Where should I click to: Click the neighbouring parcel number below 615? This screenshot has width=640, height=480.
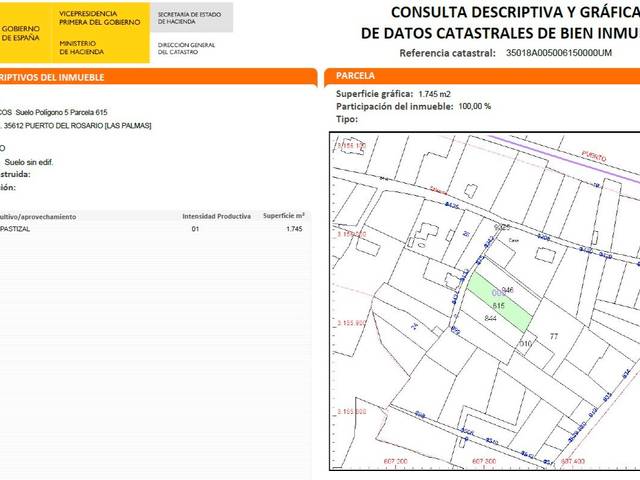(x=490, y=318)
